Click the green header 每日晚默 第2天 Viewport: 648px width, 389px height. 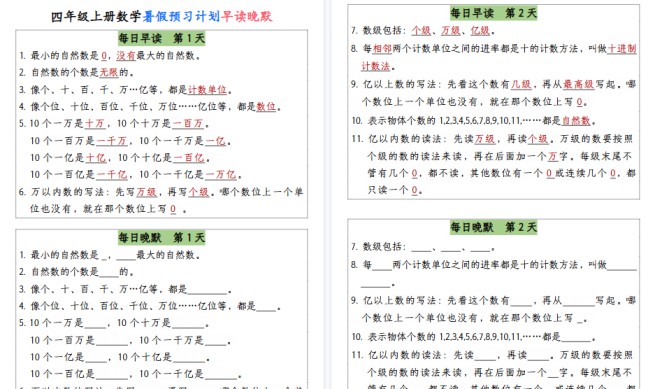pyautogui.click(x=493, y=227)
